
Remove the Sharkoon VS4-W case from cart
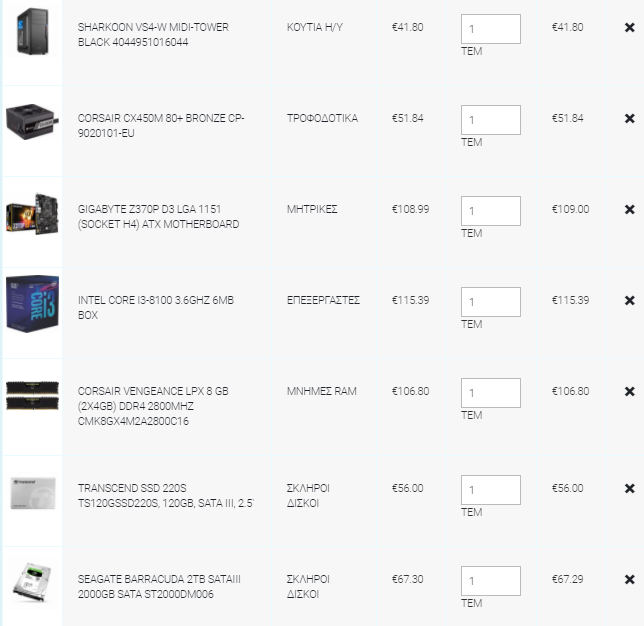[629, 28]
